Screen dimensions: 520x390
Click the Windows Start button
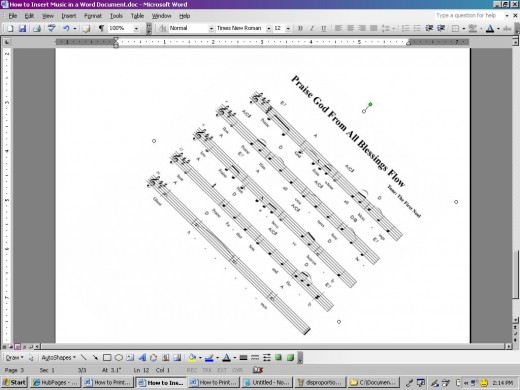pos(14,382)
